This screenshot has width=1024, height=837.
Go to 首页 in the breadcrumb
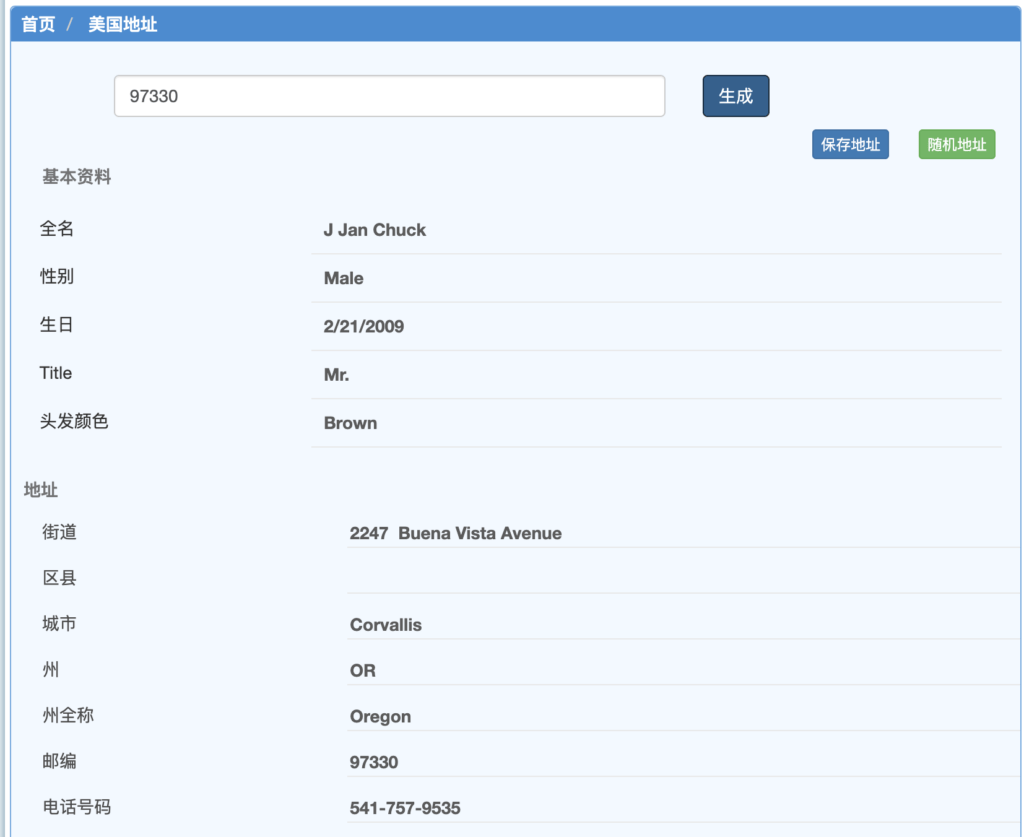pos(38,25)
